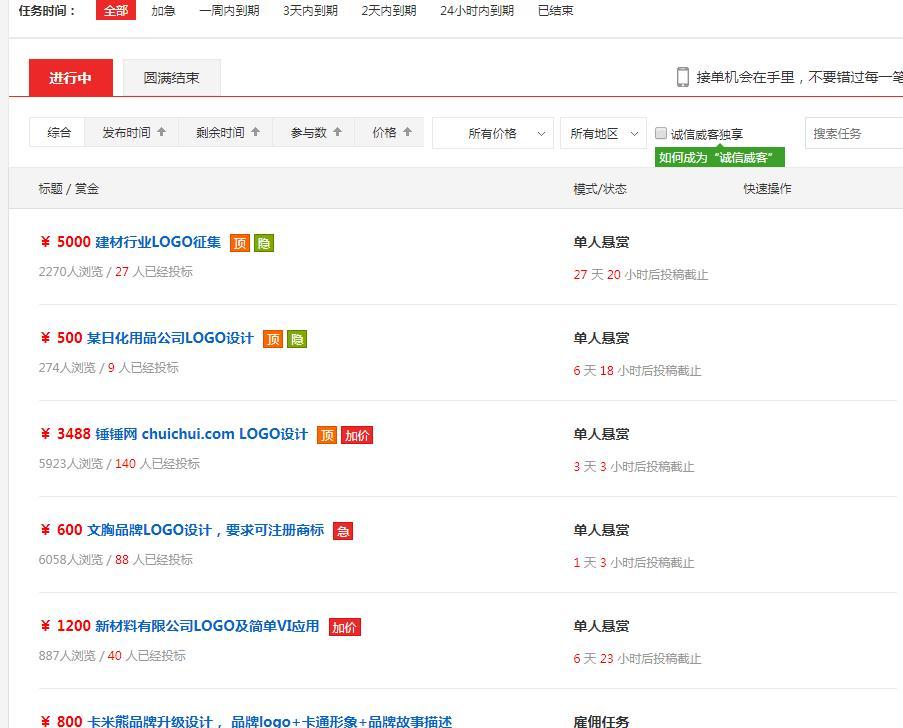Viewport: 903px width, 728px height.
Task: Select the 综合 sort option
Action: tap(58, 132)
